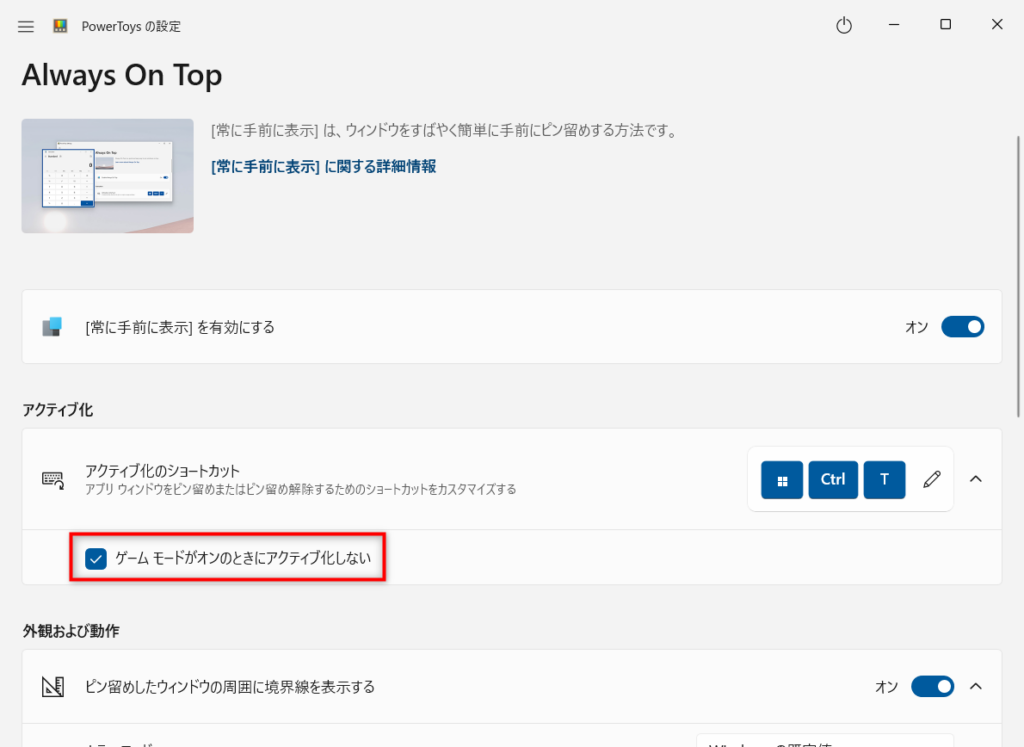Click the Windows key shortcut button
The width and height of the screenshot is (1024, 747).
(x=782, y=480)
